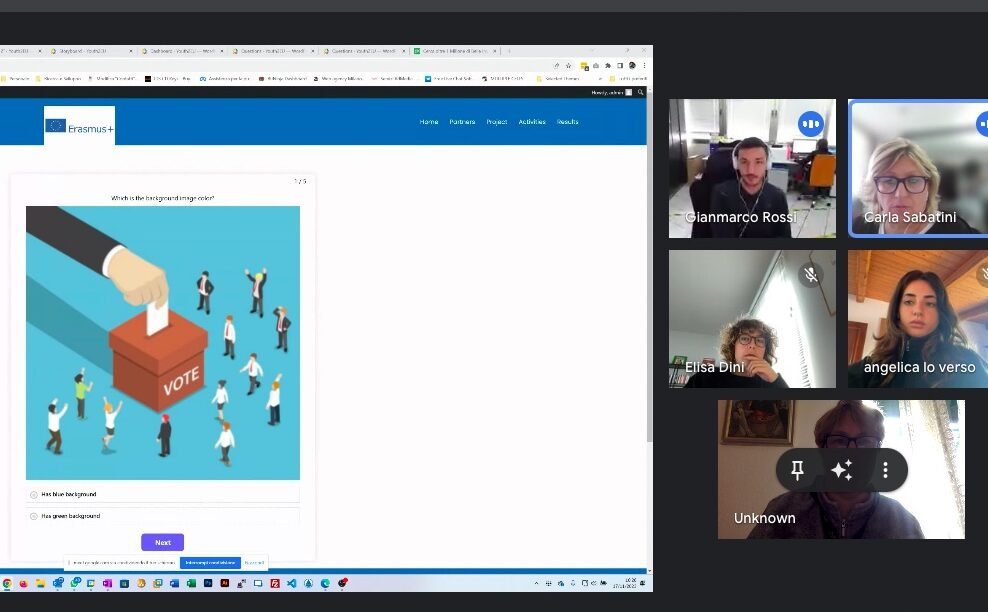
Task: Click the taskbar clock and date
Action: click(624, 583)
